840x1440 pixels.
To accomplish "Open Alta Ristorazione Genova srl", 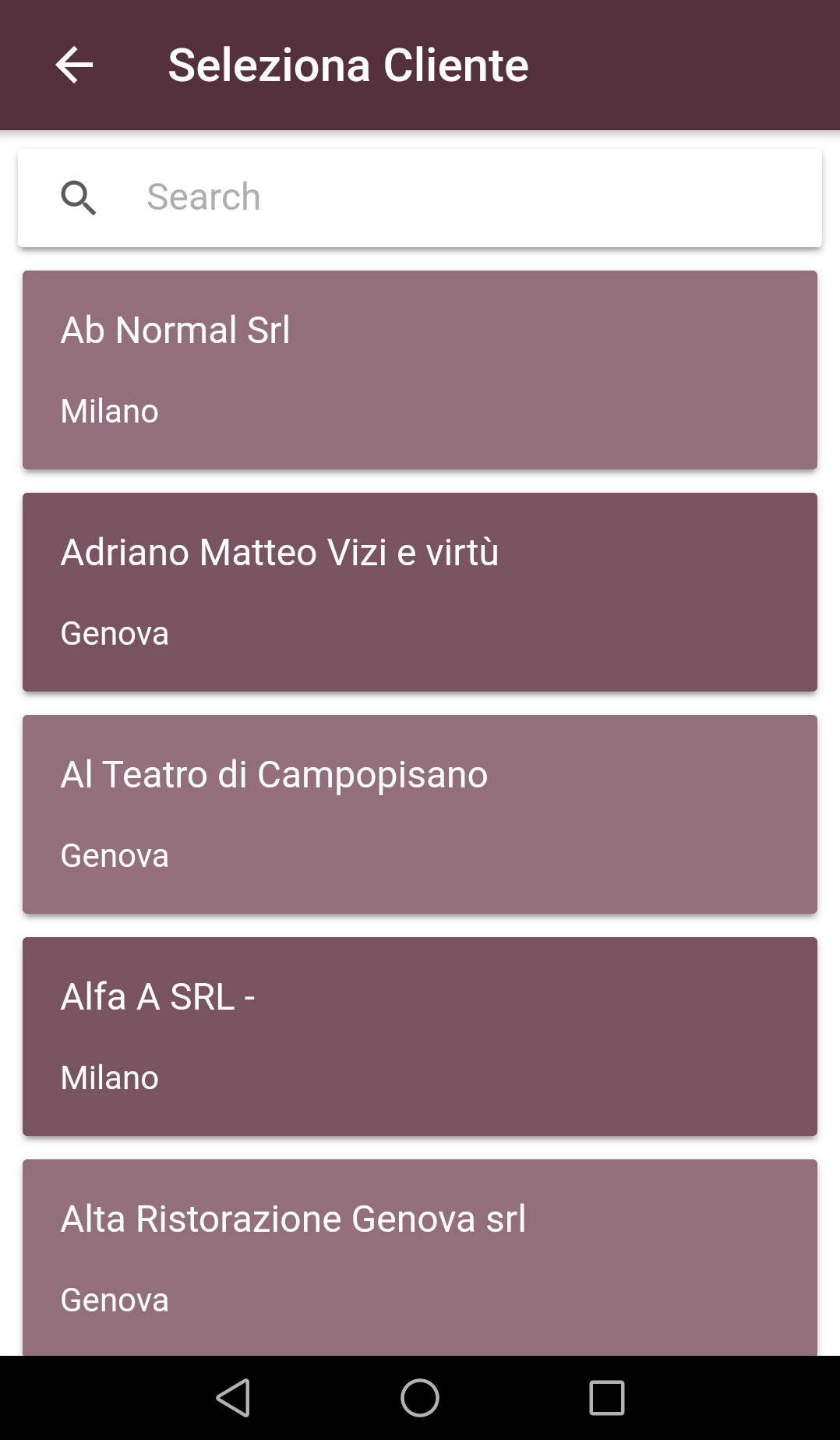I will tap(293, 1219).
